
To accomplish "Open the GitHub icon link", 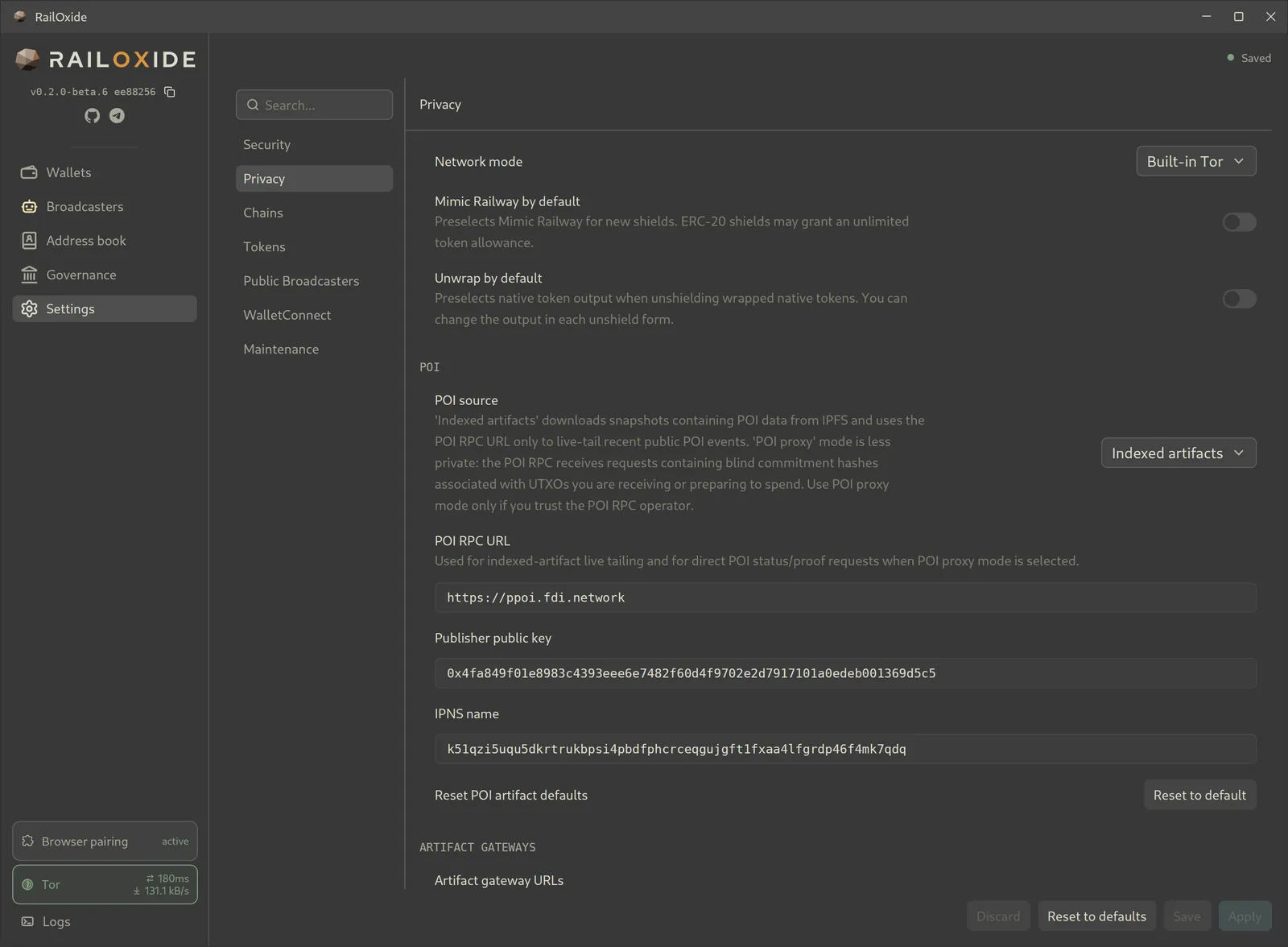I will 93,116.
